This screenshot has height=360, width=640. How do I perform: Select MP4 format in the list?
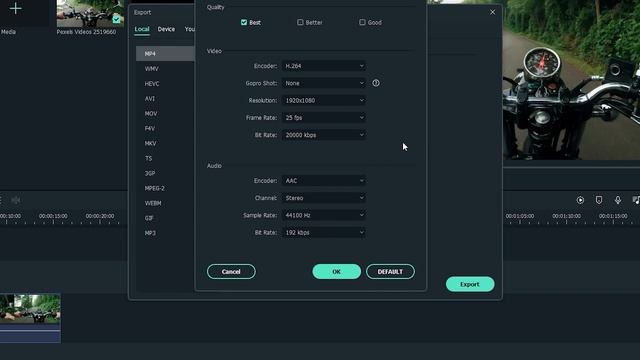165,53
